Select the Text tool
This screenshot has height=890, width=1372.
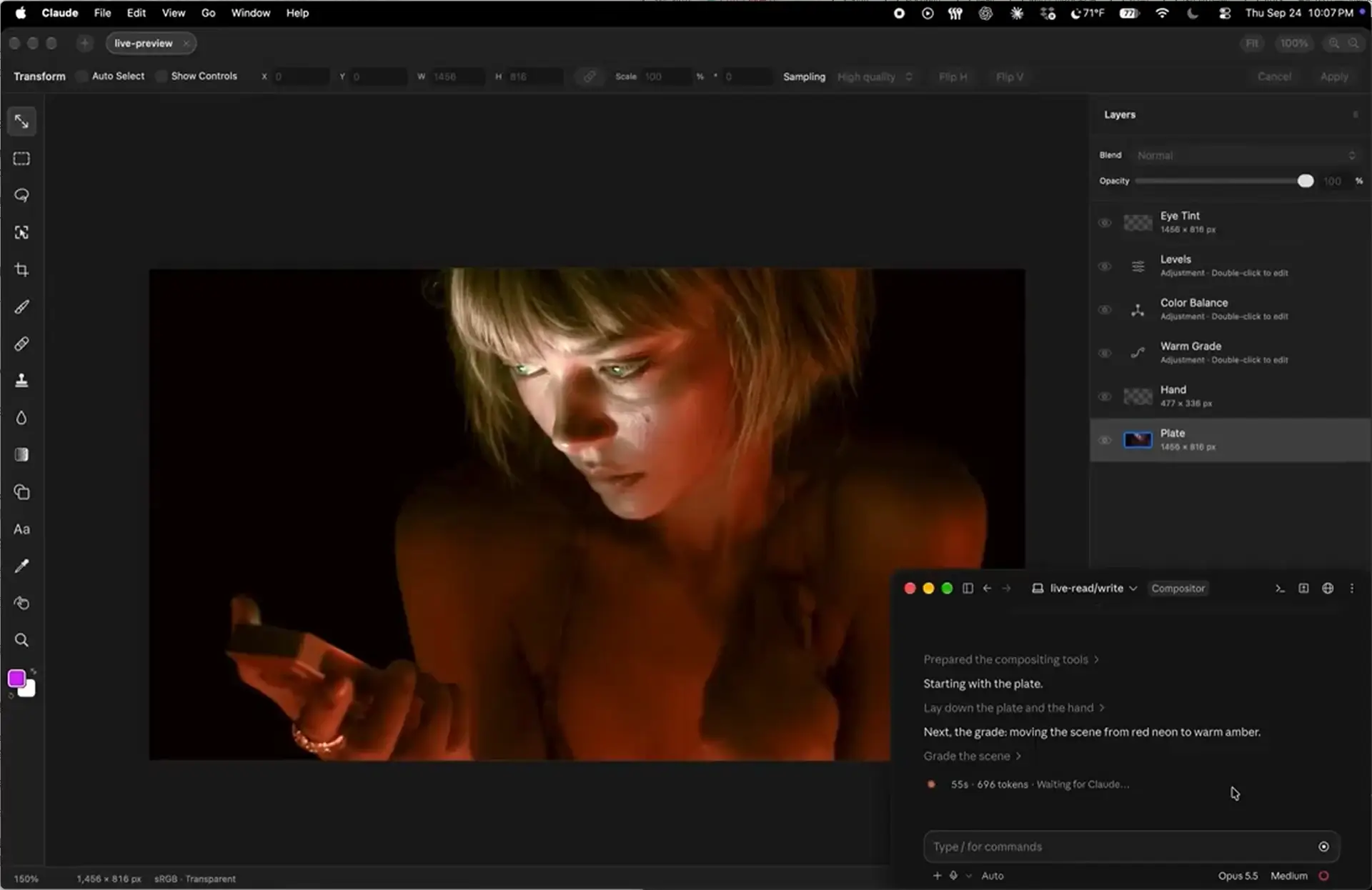[x=21, y=529]
